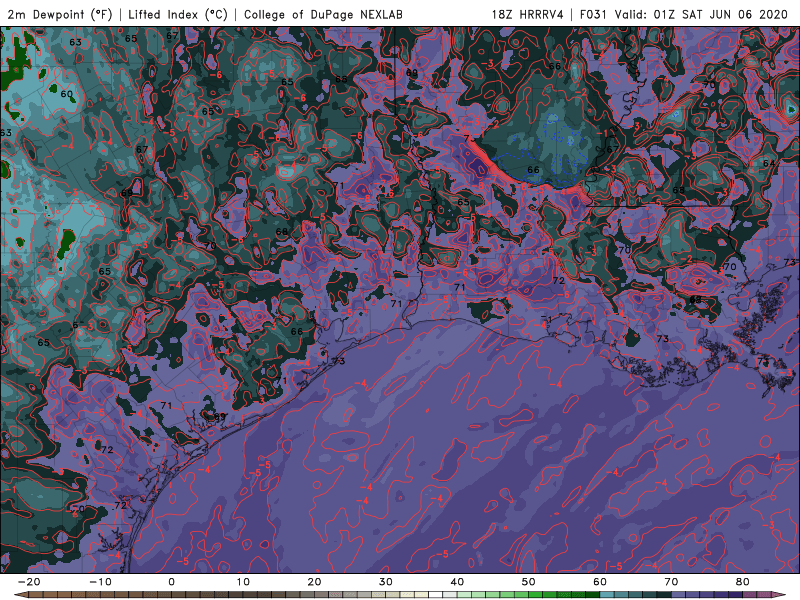Screen dimensions: 800x600
Task: Click the left arrow end of colorbar
Action: (x=20, y=595)
